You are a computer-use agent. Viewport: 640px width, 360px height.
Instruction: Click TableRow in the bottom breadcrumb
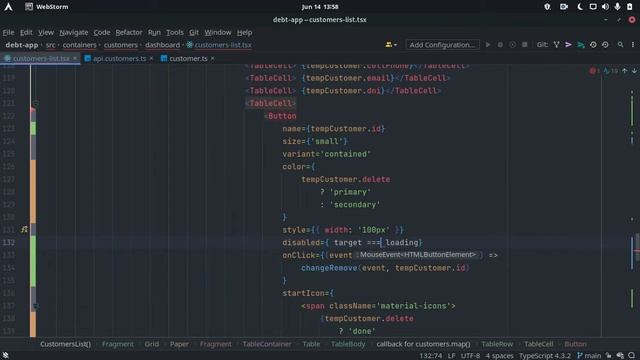pyautogui.click(x=497, y=344)
